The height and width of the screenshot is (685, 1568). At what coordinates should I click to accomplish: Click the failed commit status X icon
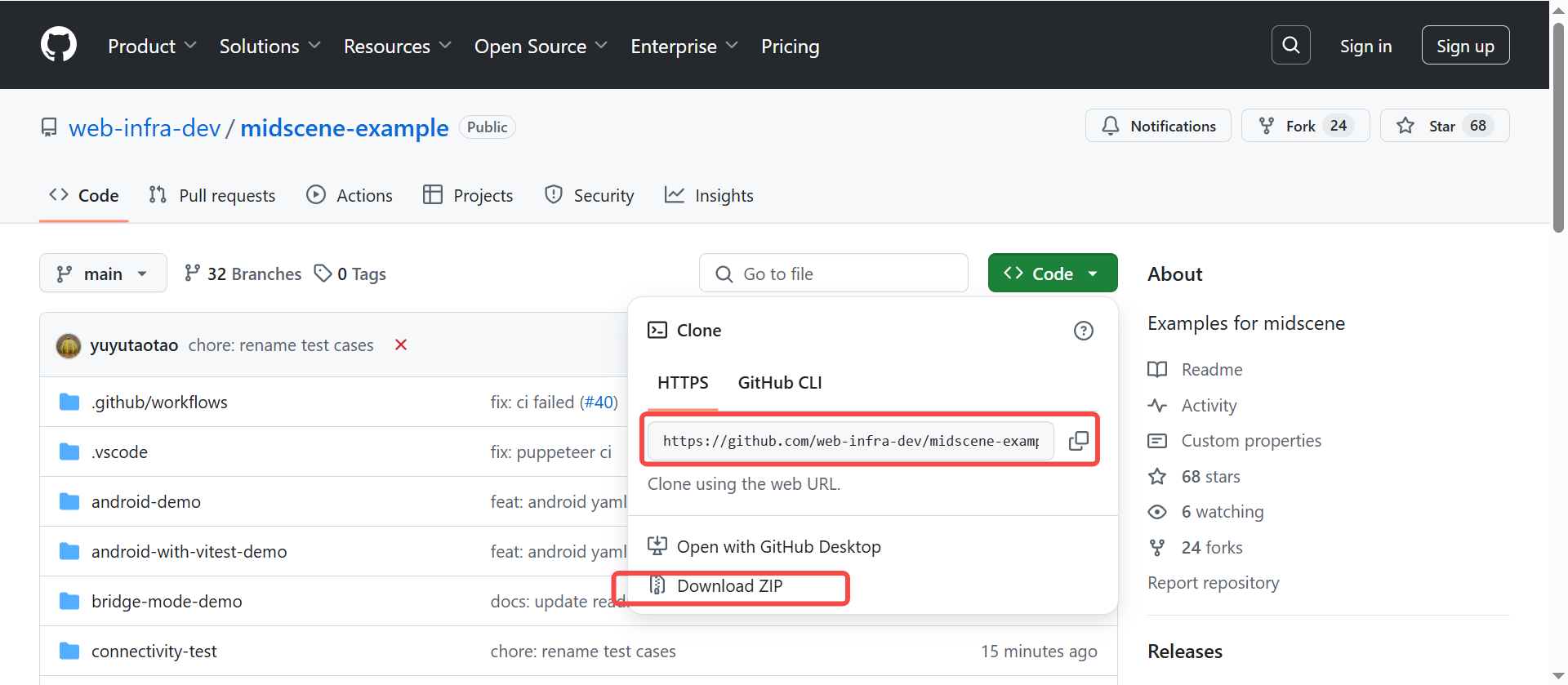401,345
